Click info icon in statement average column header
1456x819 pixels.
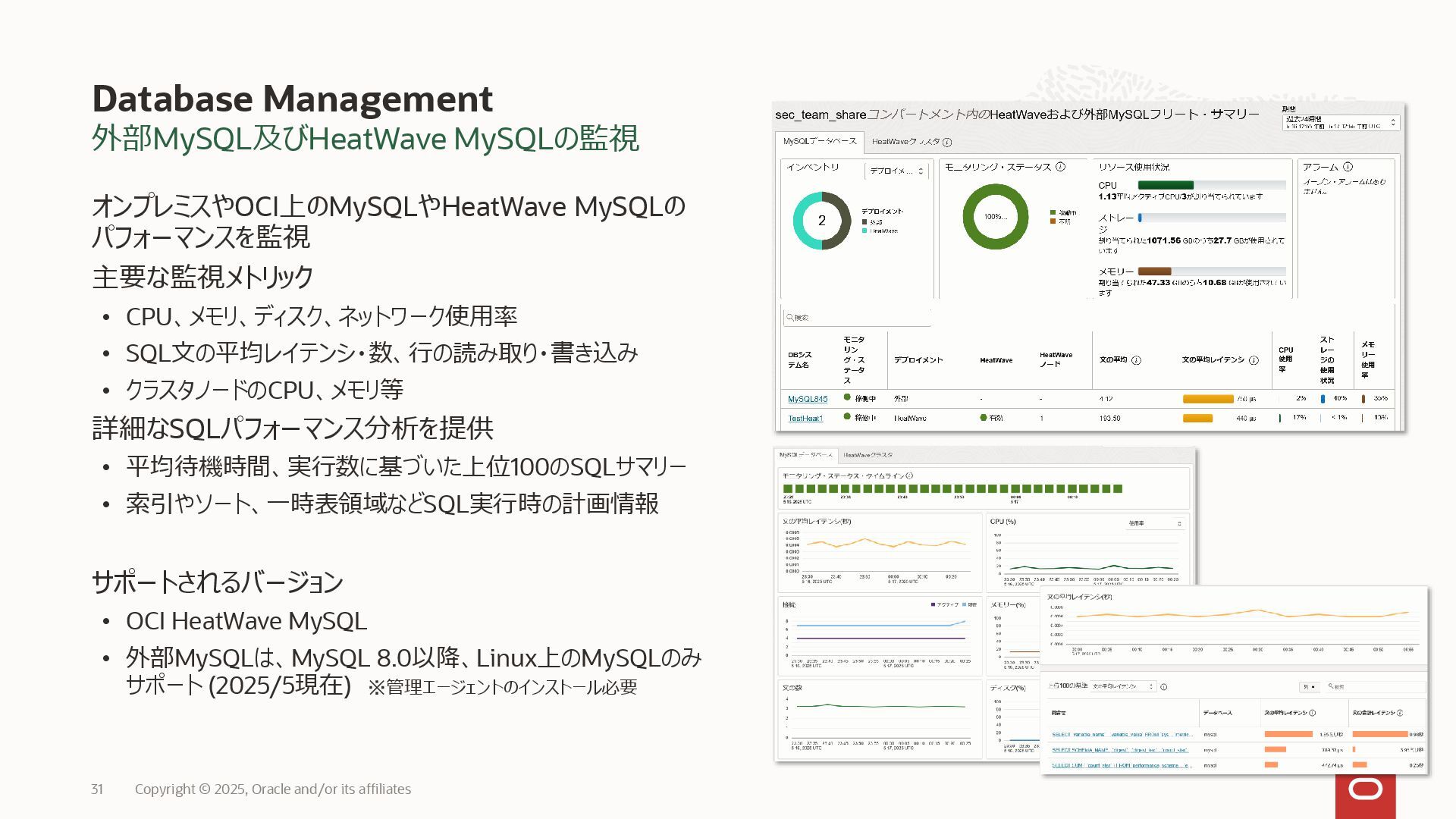[1136, 360]
